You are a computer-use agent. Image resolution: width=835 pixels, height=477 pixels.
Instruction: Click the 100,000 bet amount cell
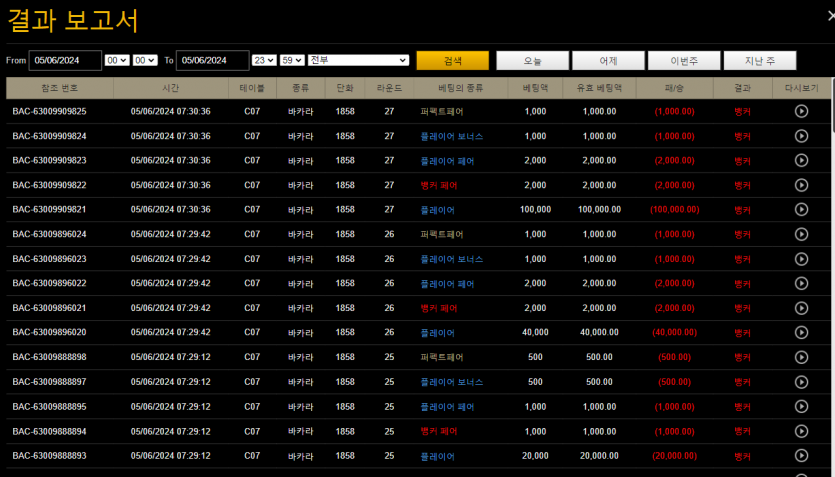(x=535, y=209)
